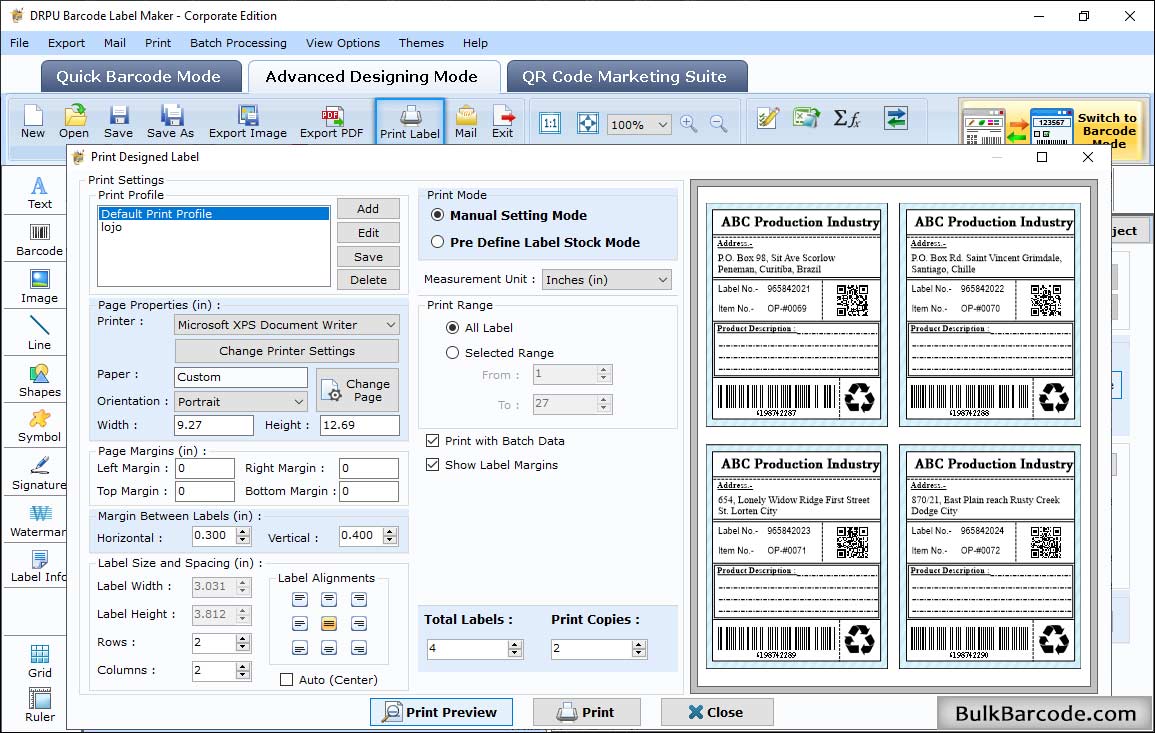
Task: Click the New document toolbar icon
Action: (32, 121)
